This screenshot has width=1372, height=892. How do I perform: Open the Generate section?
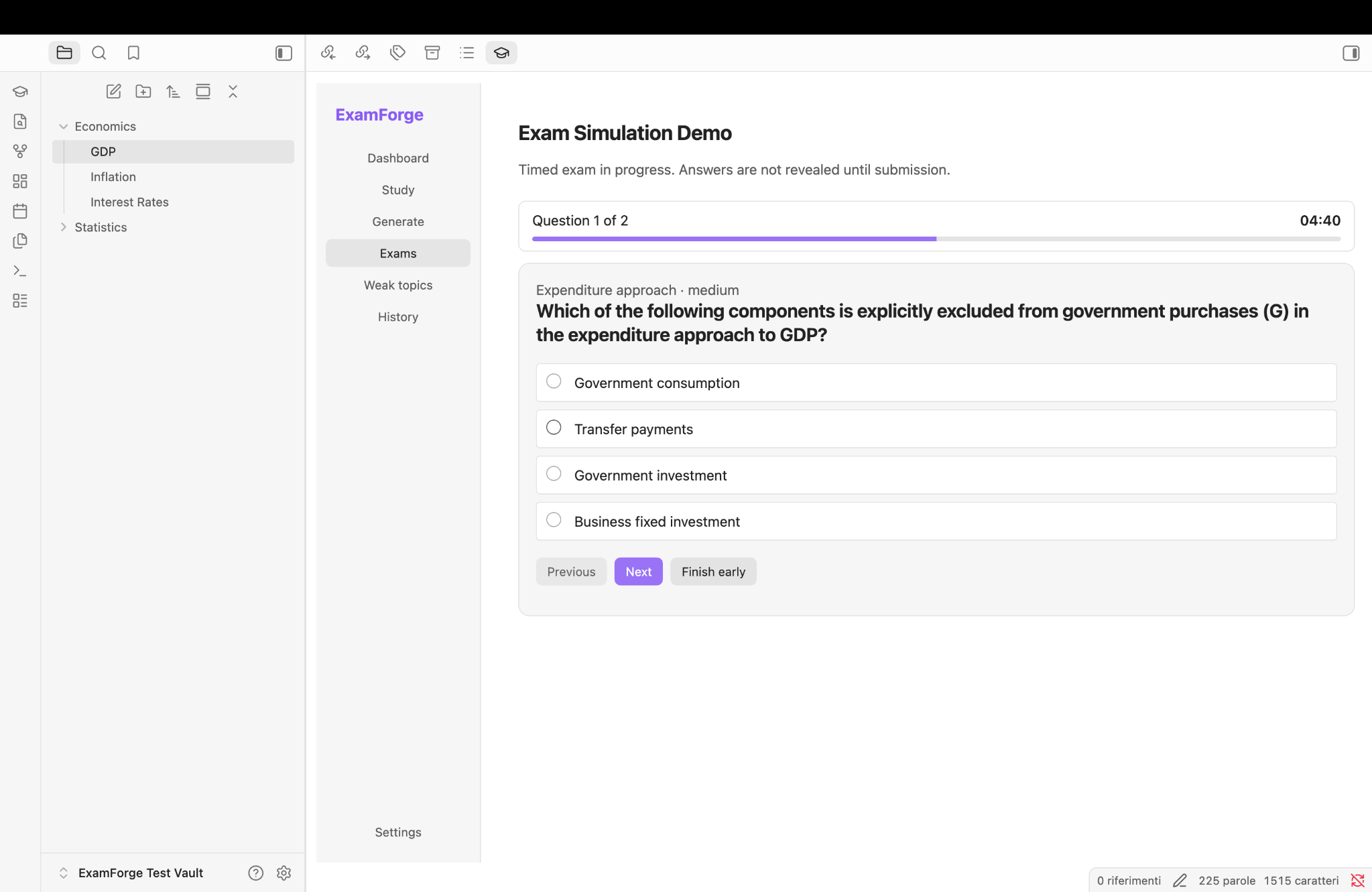(x=398, y=222)
